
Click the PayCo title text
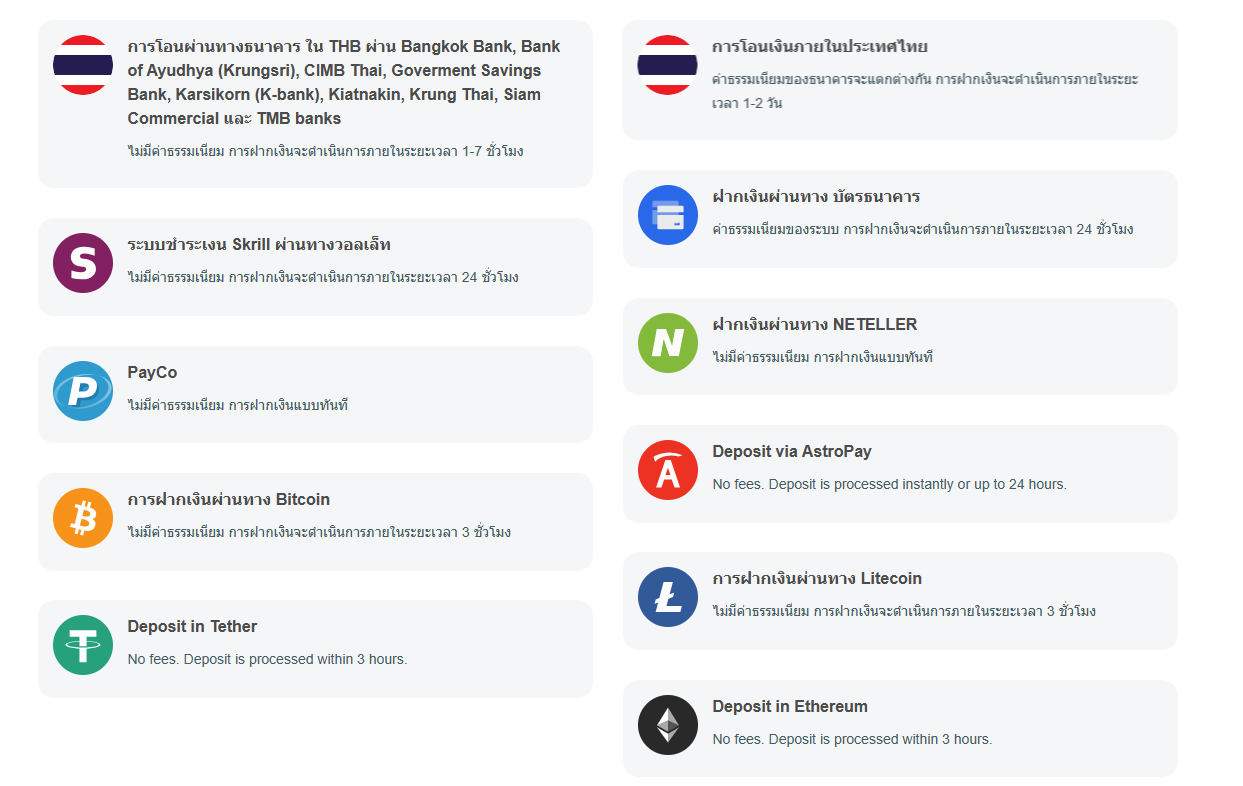coord(152,373)
